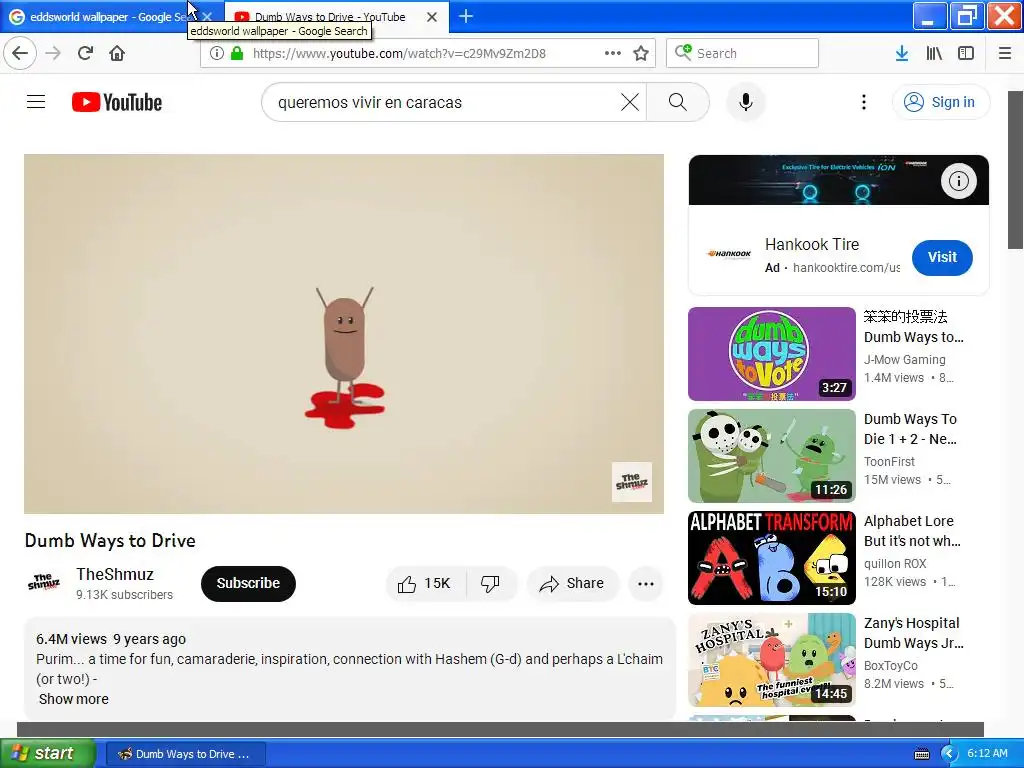Viewport: 1024px width, 768px height.
Task: Open TheShmuz channel avatar
Action: [44, 583]
